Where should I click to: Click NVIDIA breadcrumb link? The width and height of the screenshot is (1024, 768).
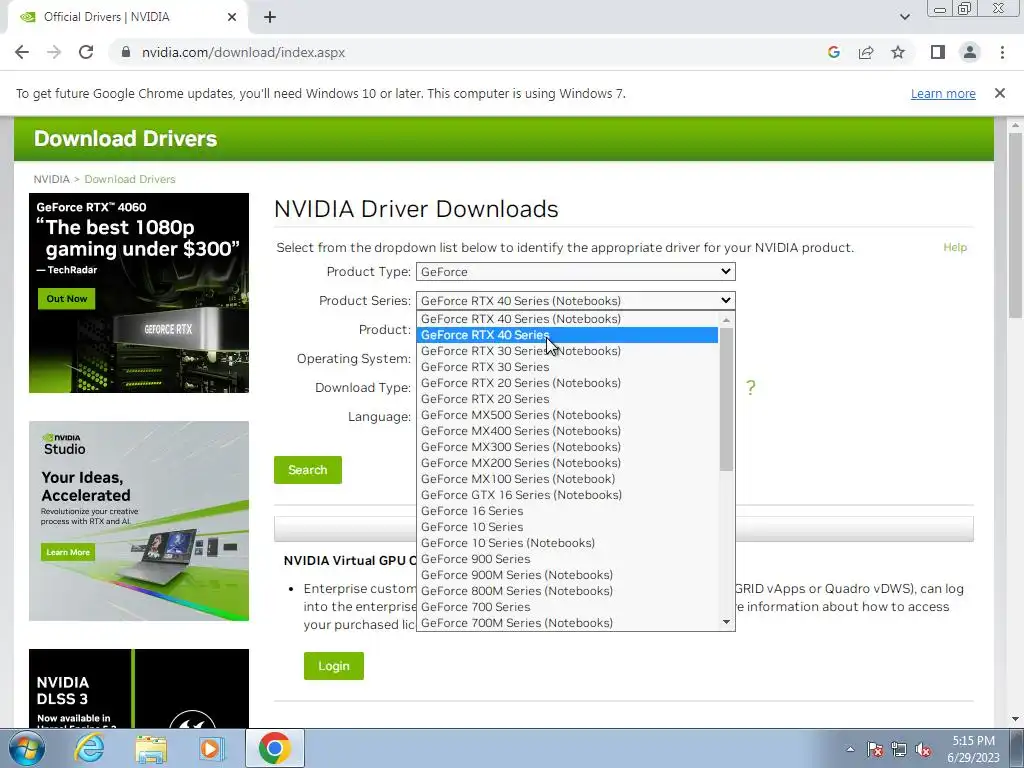tap(52, 179)
